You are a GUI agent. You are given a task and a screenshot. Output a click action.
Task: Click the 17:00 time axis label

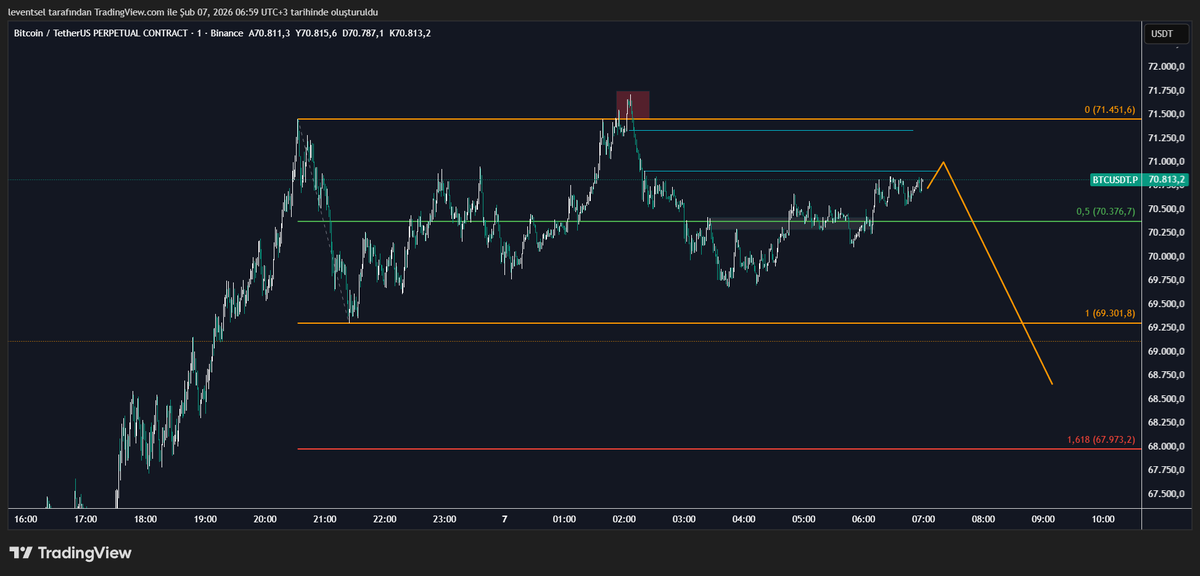tap(86, 519)
